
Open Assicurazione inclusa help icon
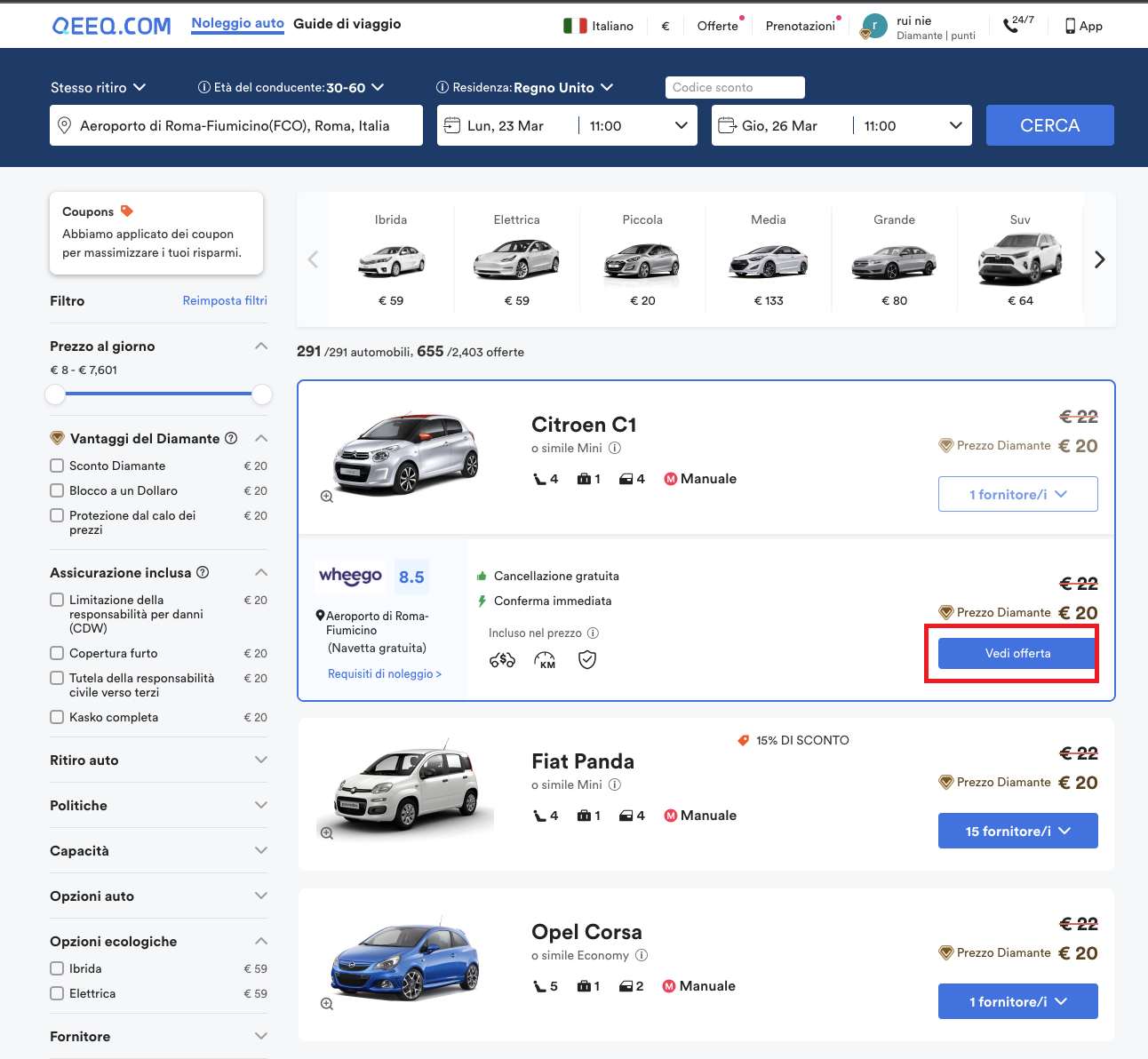coord(203,572)
